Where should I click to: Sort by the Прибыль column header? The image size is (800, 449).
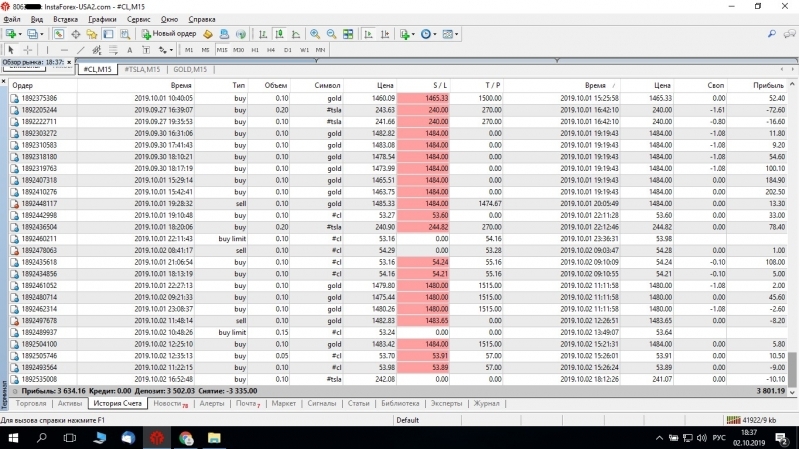point(768,85)
